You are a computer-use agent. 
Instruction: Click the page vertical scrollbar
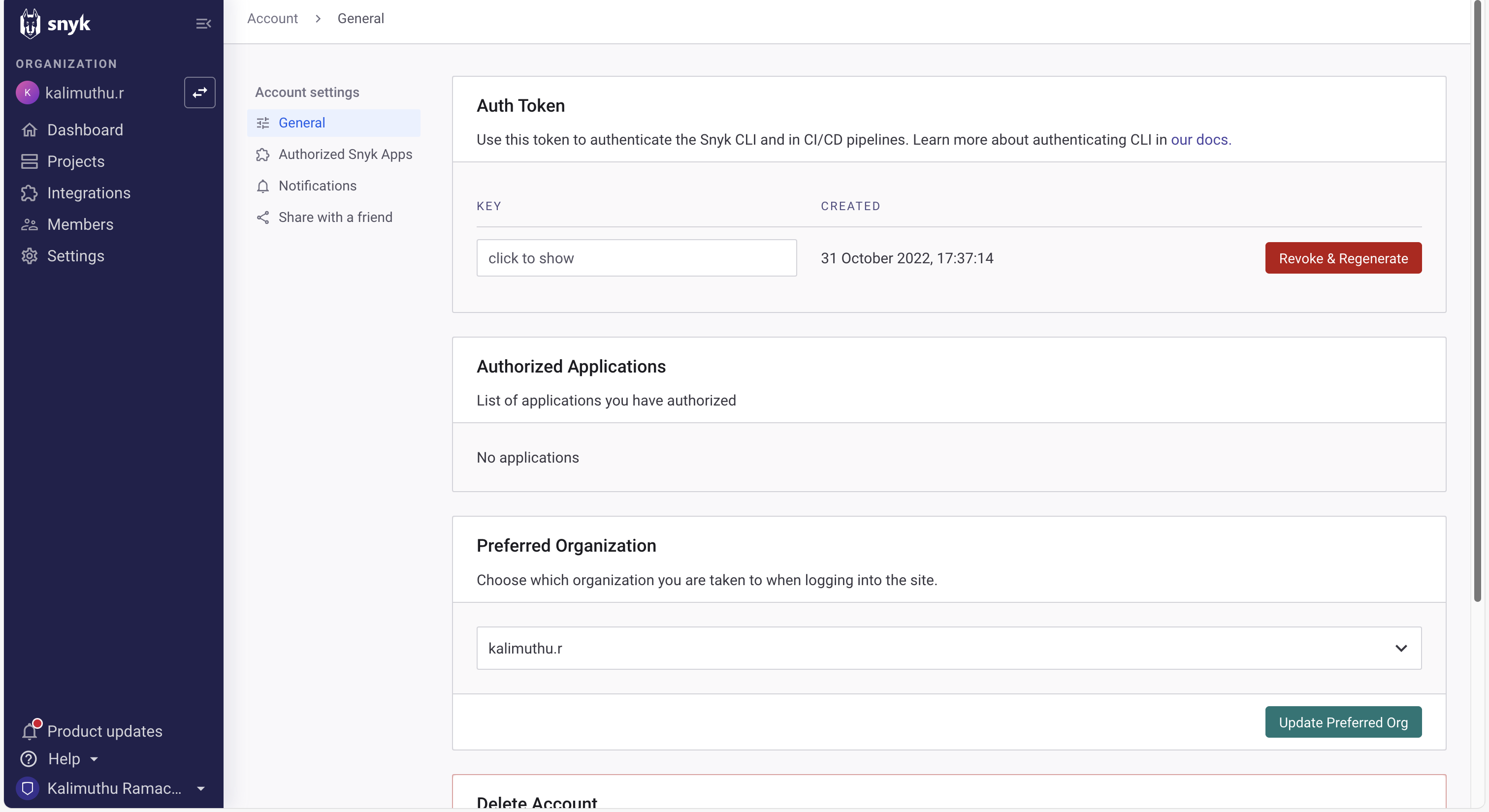pyautogui.click(x=1477, y=301)
